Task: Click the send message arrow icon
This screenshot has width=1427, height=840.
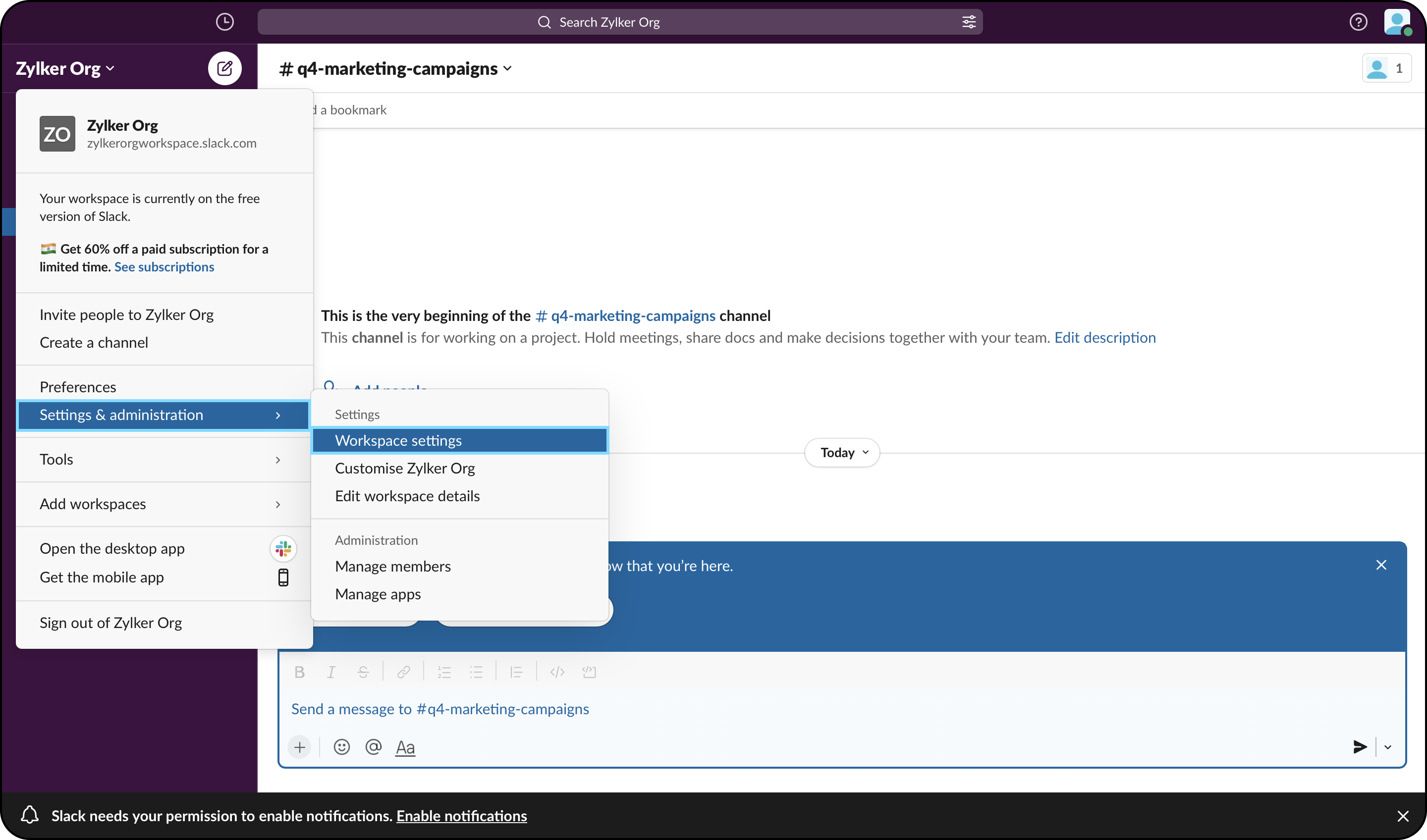Action: pyautogui.click(x=1360, y=747)
